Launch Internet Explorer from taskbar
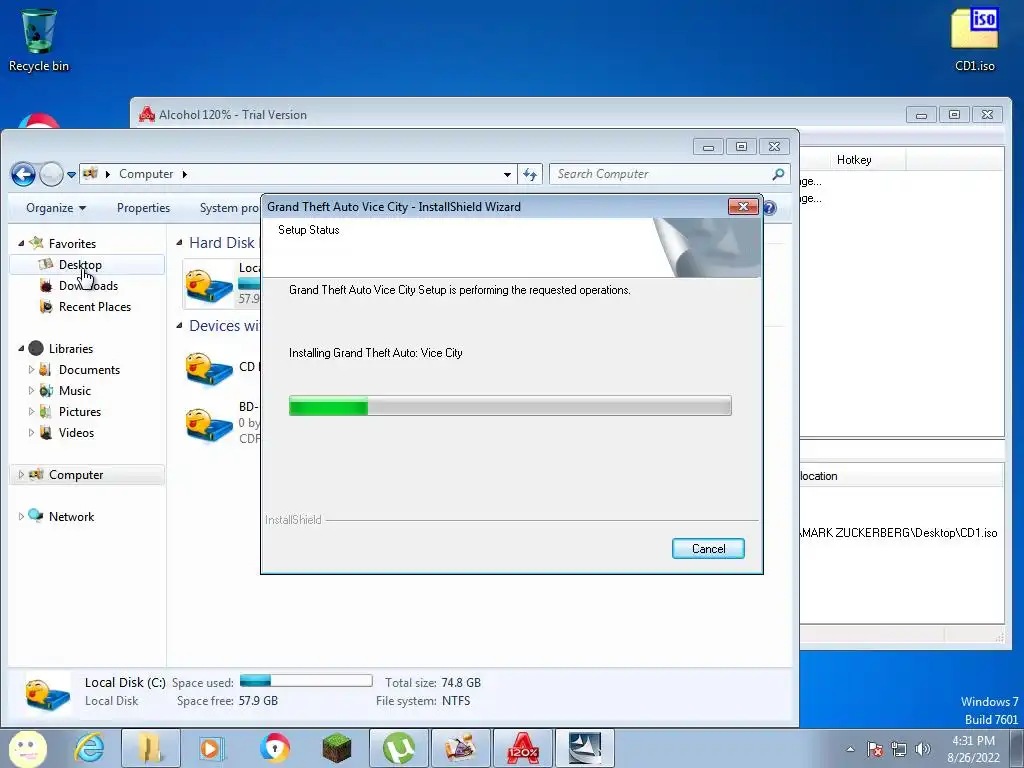 click(x=88, y=748)
